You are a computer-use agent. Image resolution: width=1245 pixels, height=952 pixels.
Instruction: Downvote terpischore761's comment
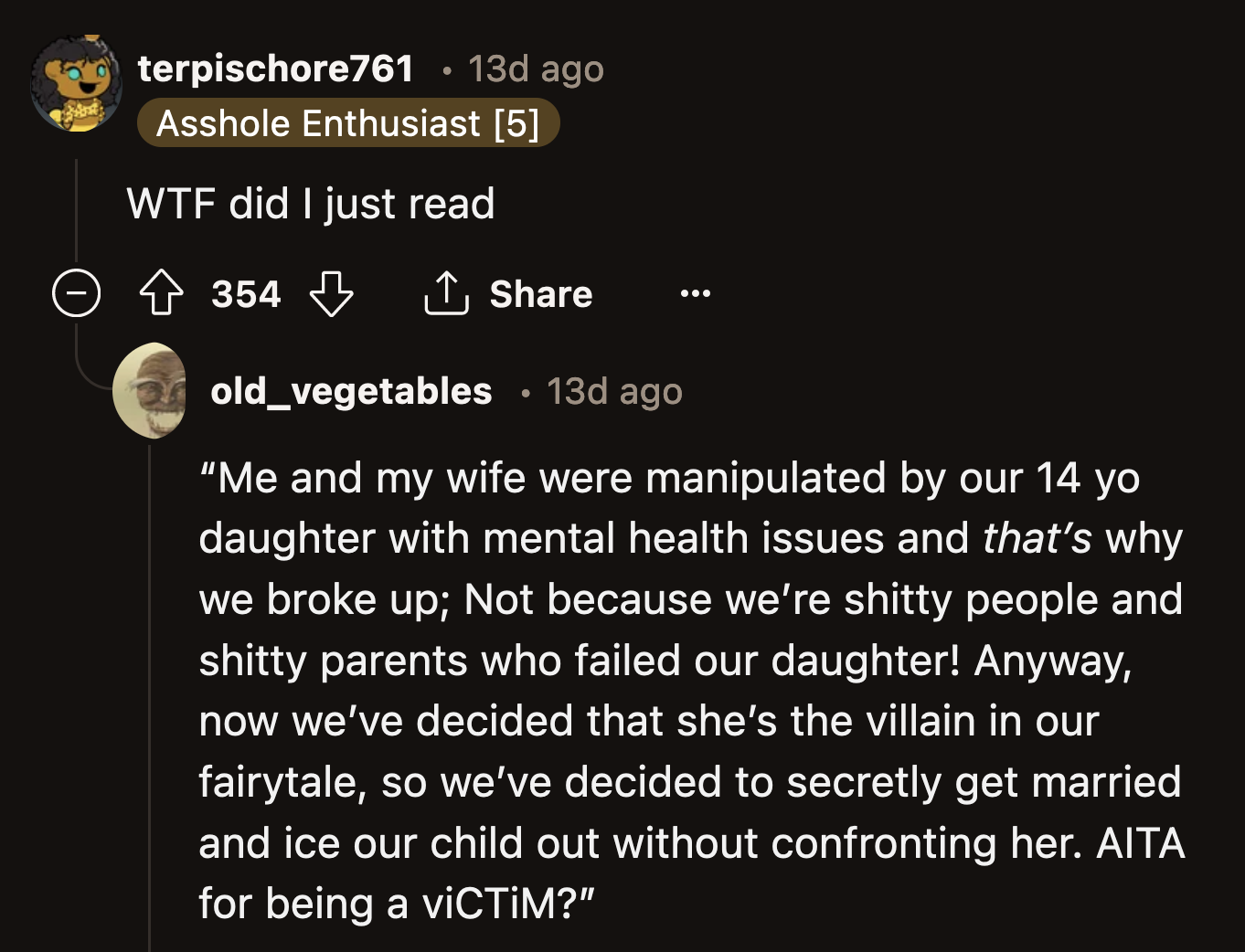tap(332, 293)
